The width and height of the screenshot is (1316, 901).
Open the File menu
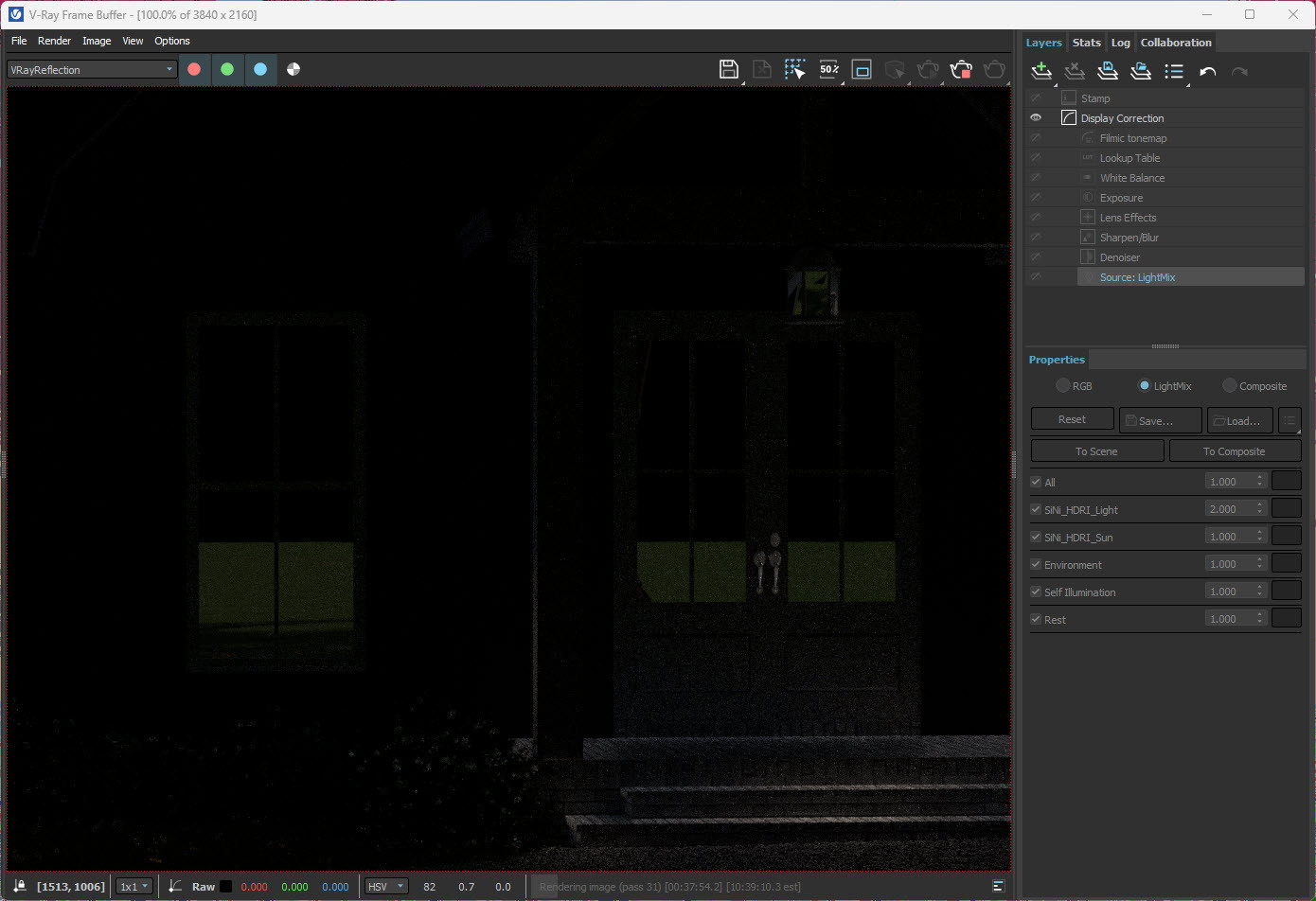(x=19, y=41)
